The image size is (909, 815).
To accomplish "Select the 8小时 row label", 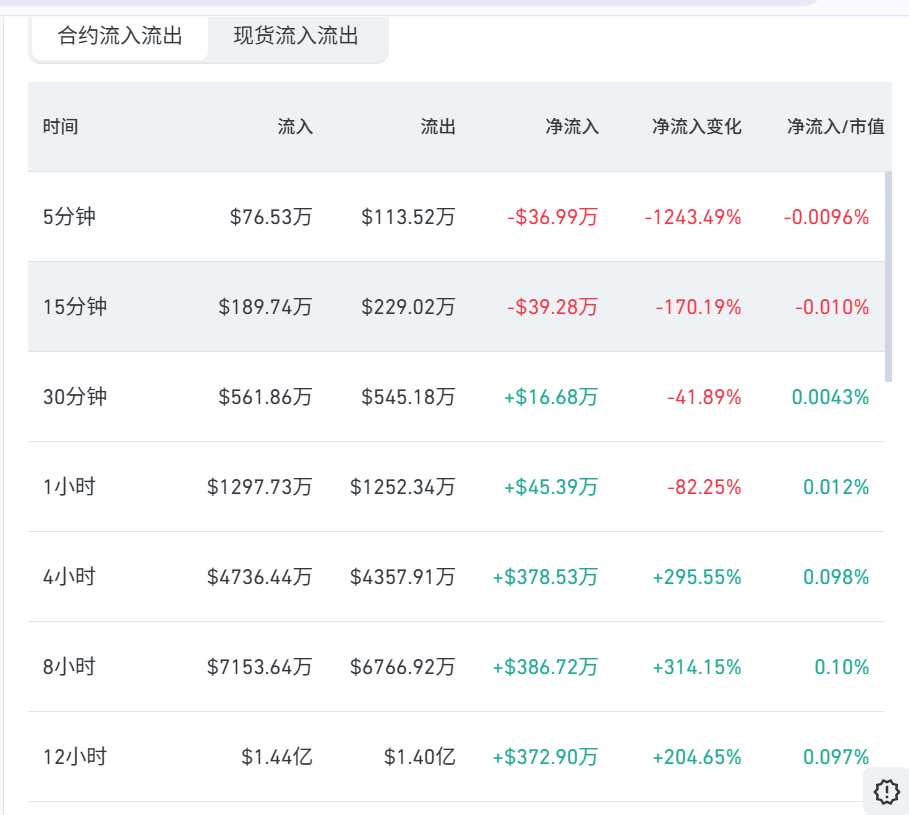I will click(69, 667).
